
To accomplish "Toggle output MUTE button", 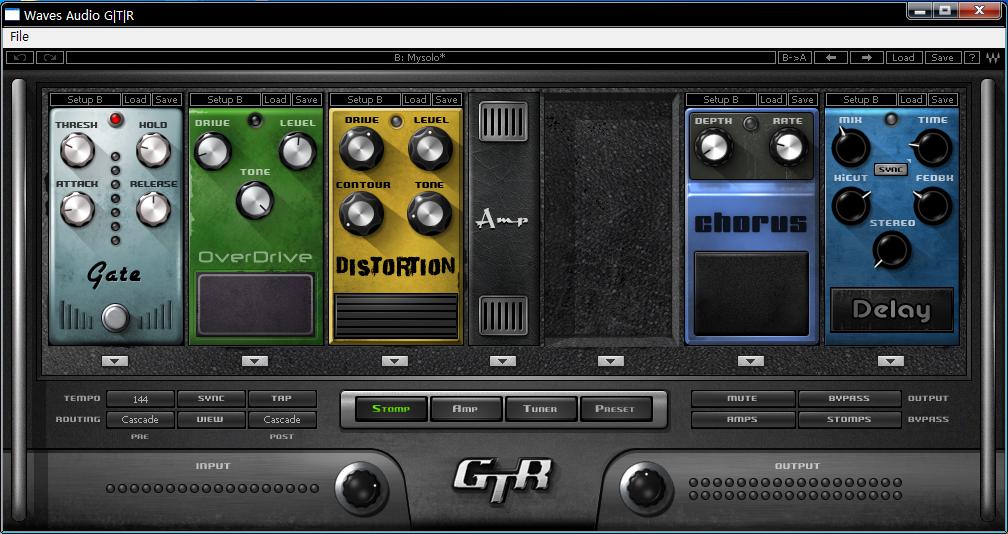I will [x=742, y=398].
